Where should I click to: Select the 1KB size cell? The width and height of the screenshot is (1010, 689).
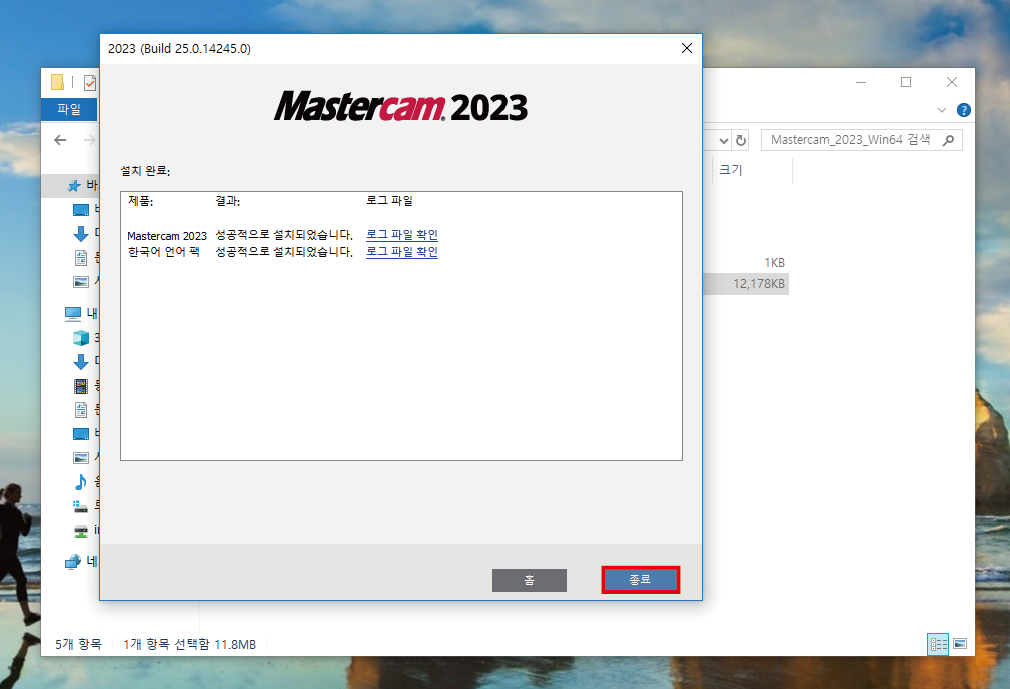click(774, 263)
